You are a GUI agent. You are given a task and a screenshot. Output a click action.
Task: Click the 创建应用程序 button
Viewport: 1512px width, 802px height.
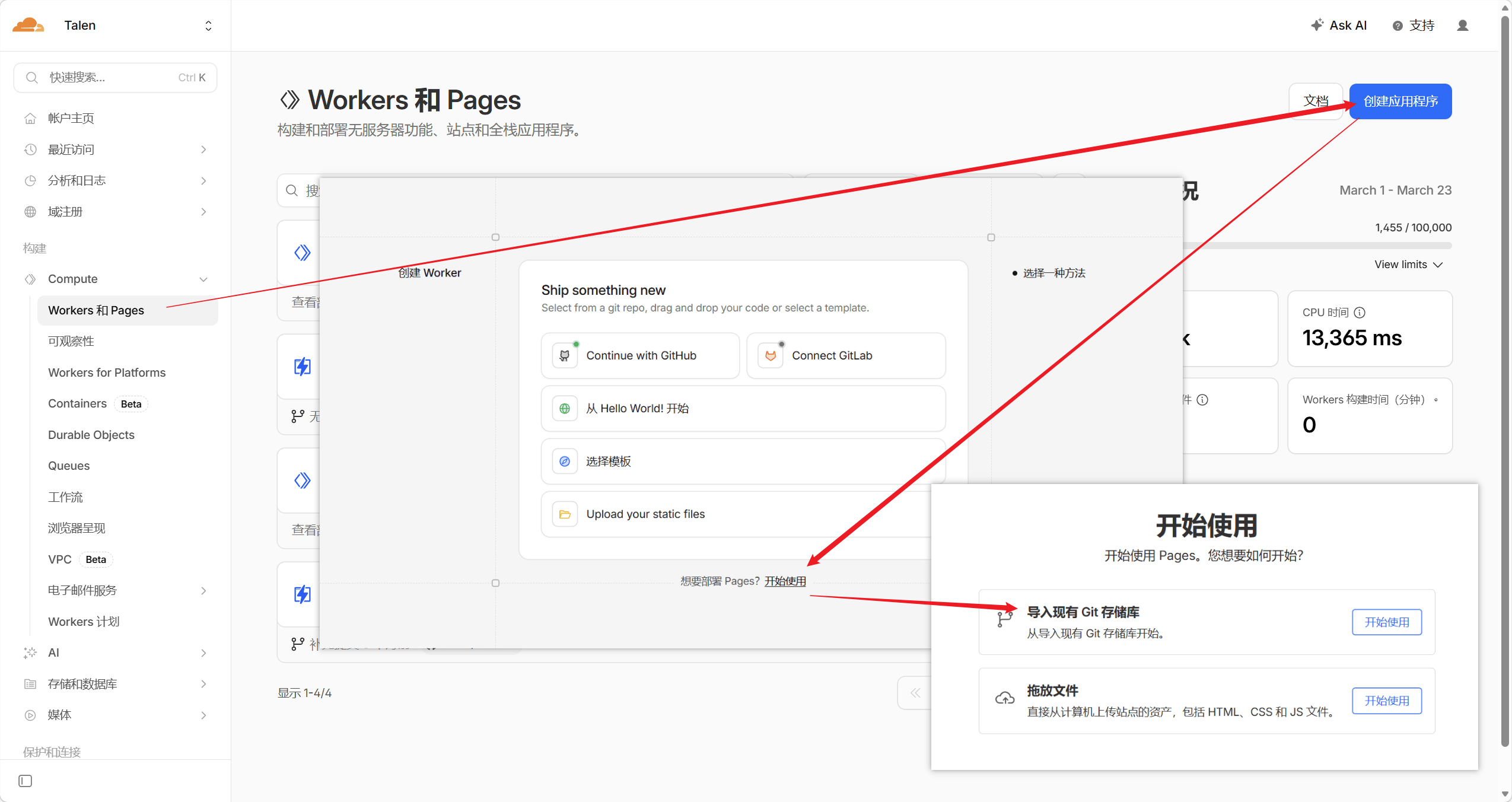coord(1400,101)
